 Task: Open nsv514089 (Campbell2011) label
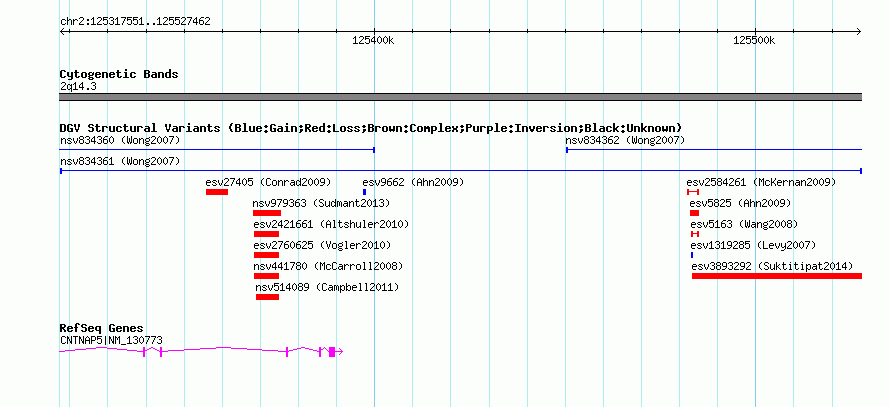tap(327, 287)
